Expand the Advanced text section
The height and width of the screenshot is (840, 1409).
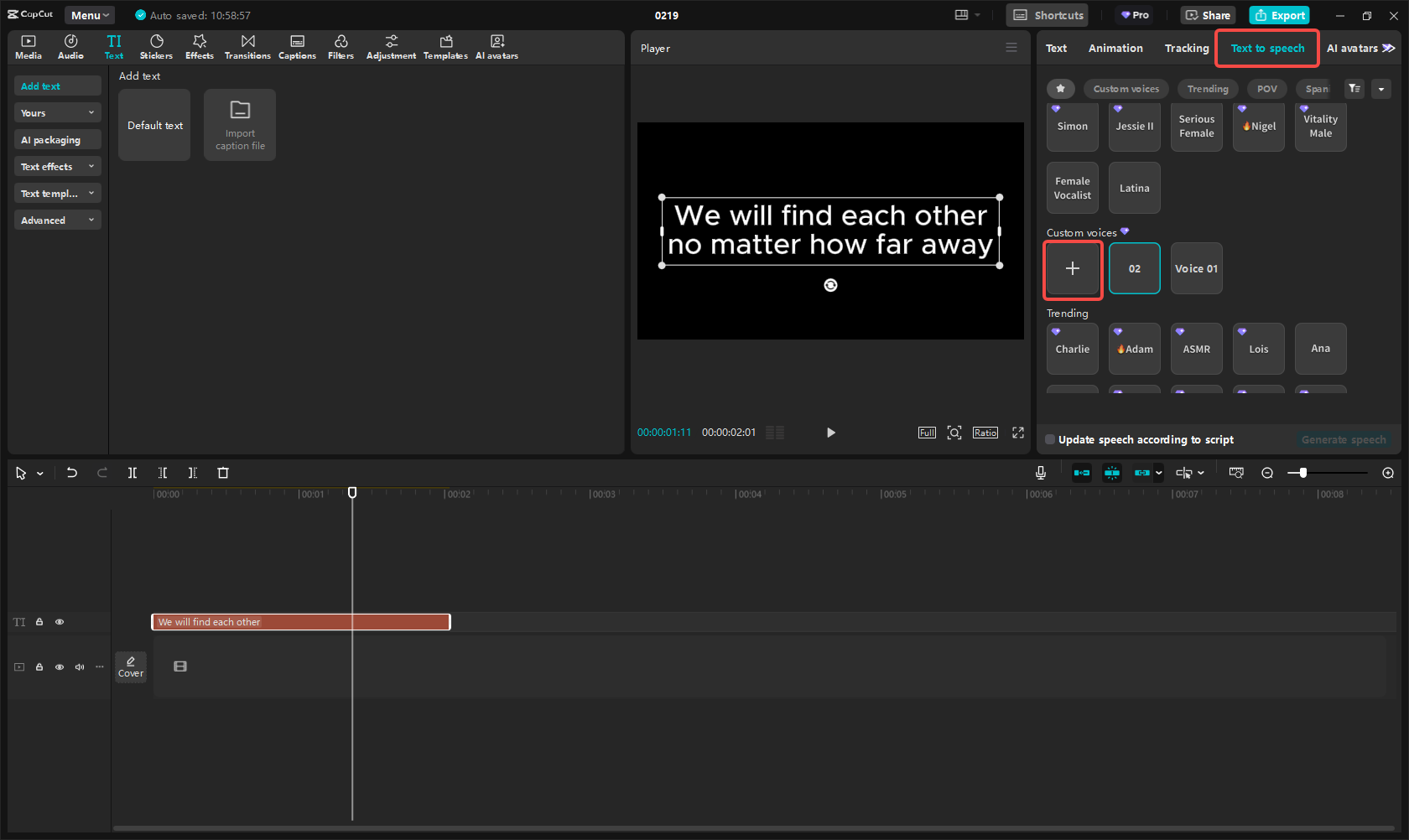pyautogui.click(x=57, y=220)
